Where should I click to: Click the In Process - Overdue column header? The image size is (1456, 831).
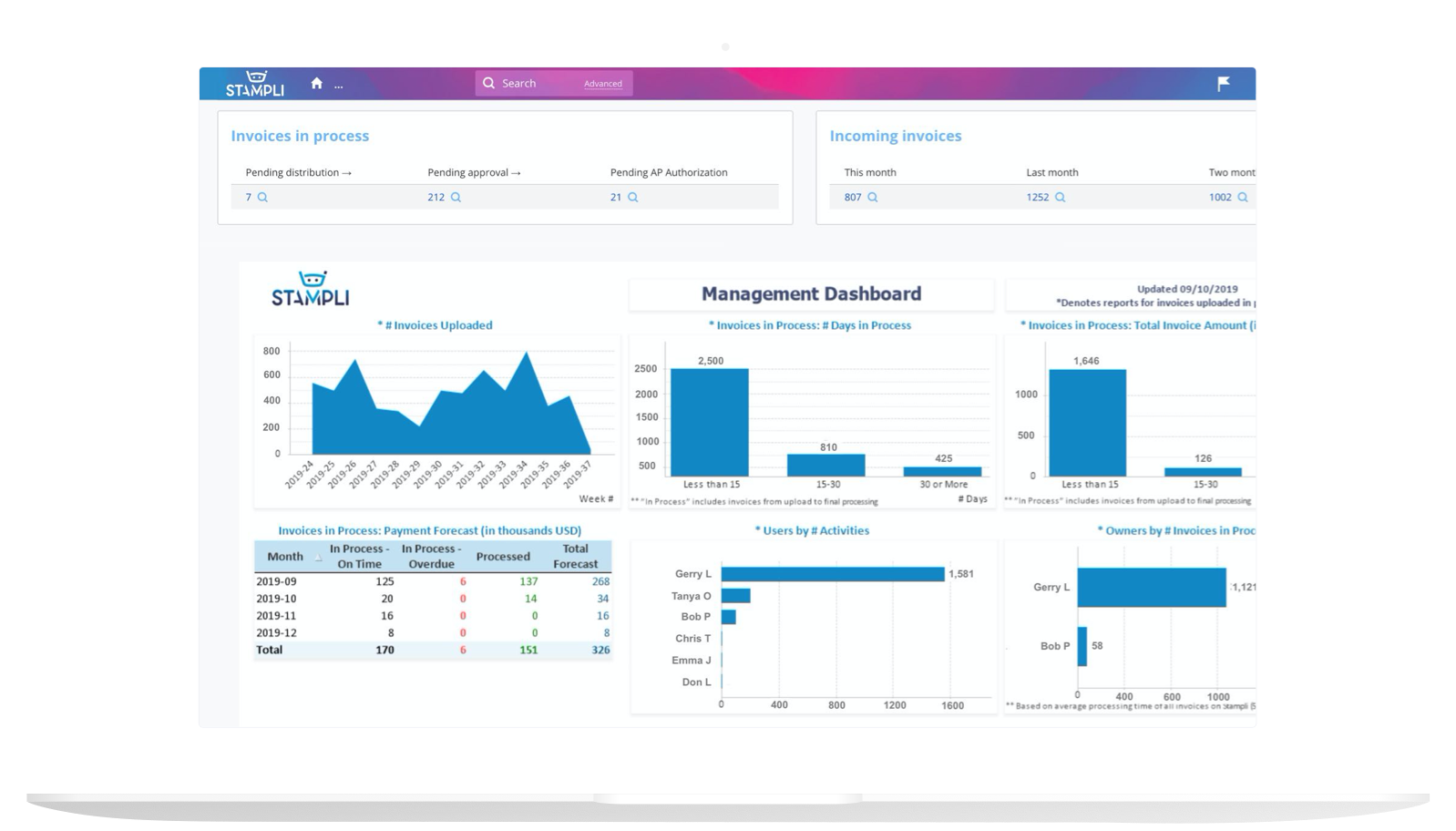[431, 557]
